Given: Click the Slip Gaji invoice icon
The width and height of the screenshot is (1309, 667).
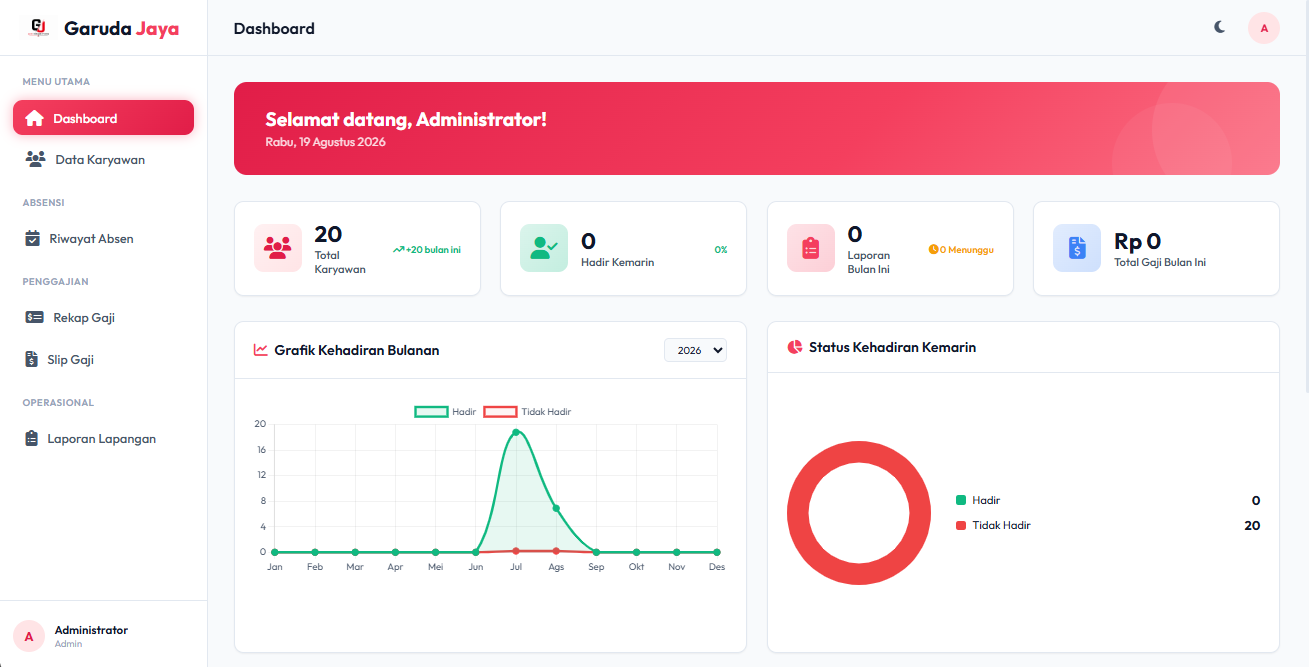Looking at the screenshot, I should click(x=31, y=359).
